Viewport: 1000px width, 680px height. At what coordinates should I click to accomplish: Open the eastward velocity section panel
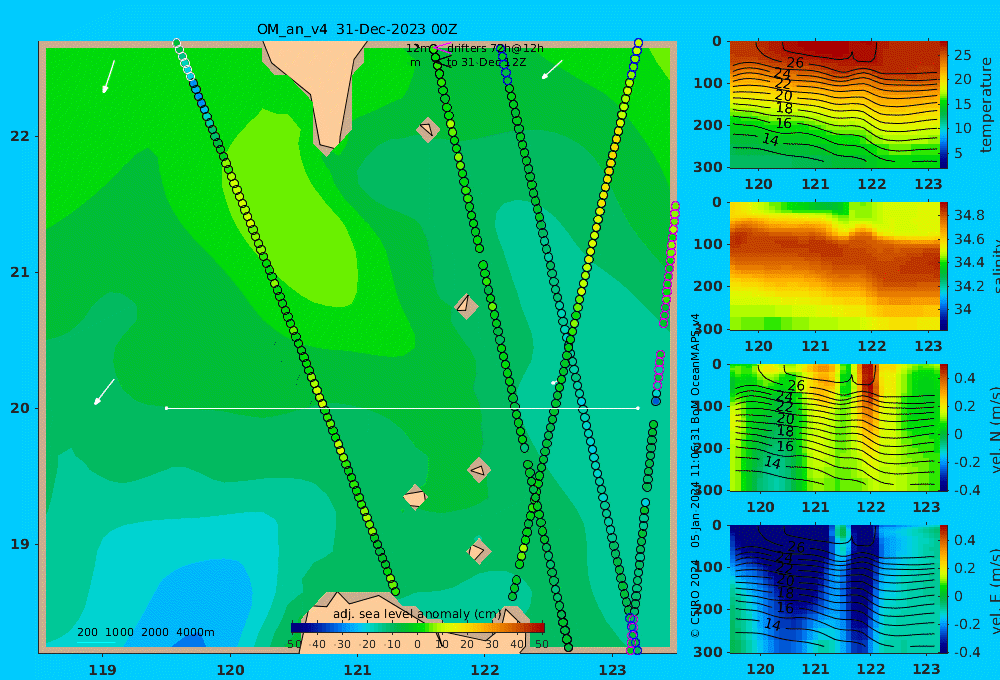(835, 589)
